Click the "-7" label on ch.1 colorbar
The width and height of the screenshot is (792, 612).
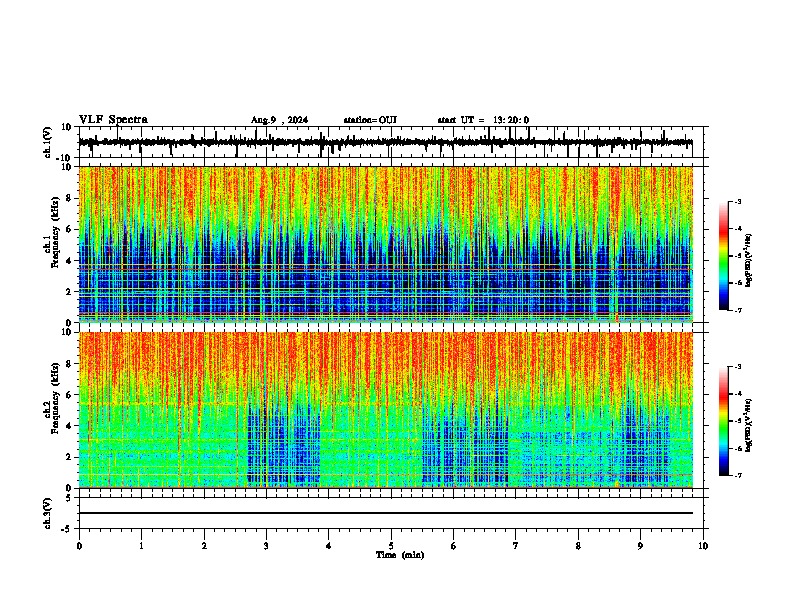(737, 310)
